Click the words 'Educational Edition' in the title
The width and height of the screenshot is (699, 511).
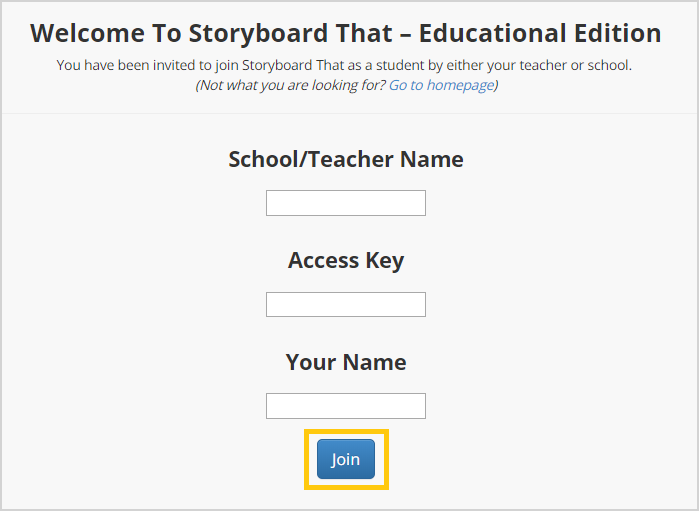[540, 33]
